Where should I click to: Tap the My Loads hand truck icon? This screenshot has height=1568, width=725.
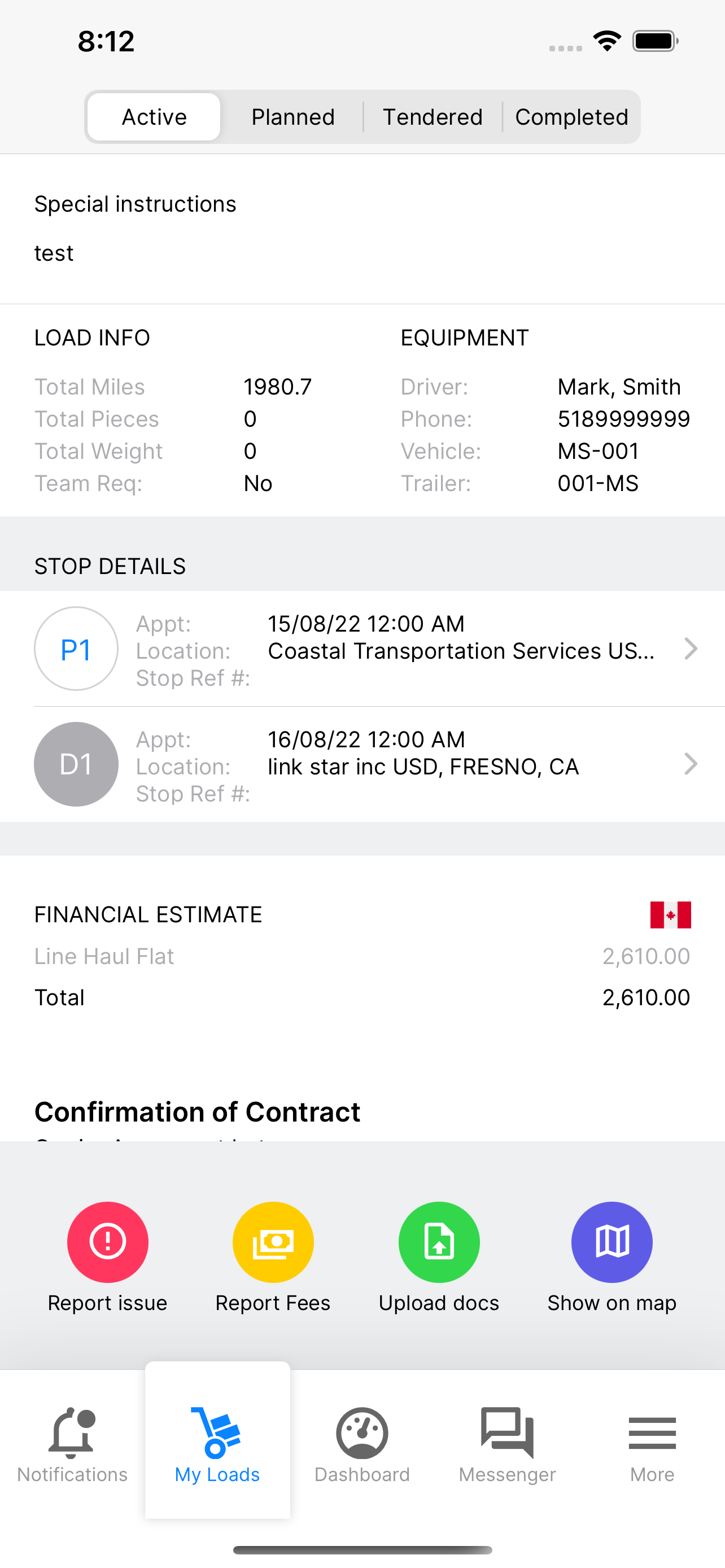point(217,1433)
